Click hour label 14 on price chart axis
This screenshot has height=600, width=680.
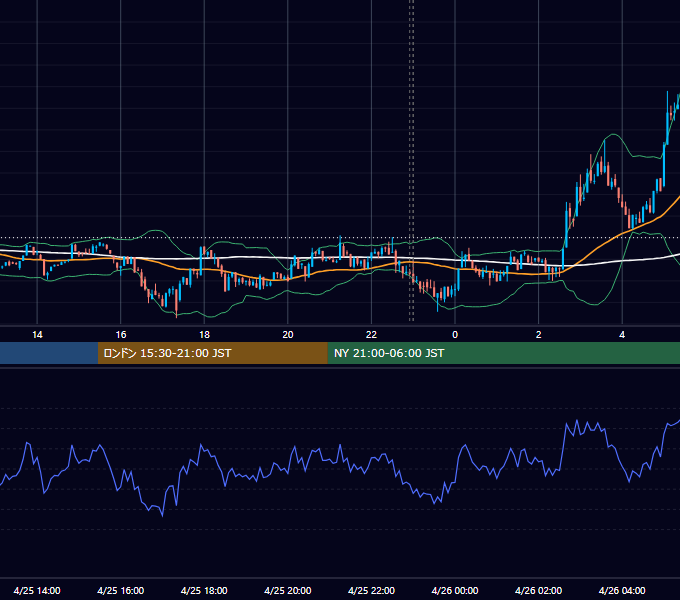pyautogui.click(x=37, y=335)
